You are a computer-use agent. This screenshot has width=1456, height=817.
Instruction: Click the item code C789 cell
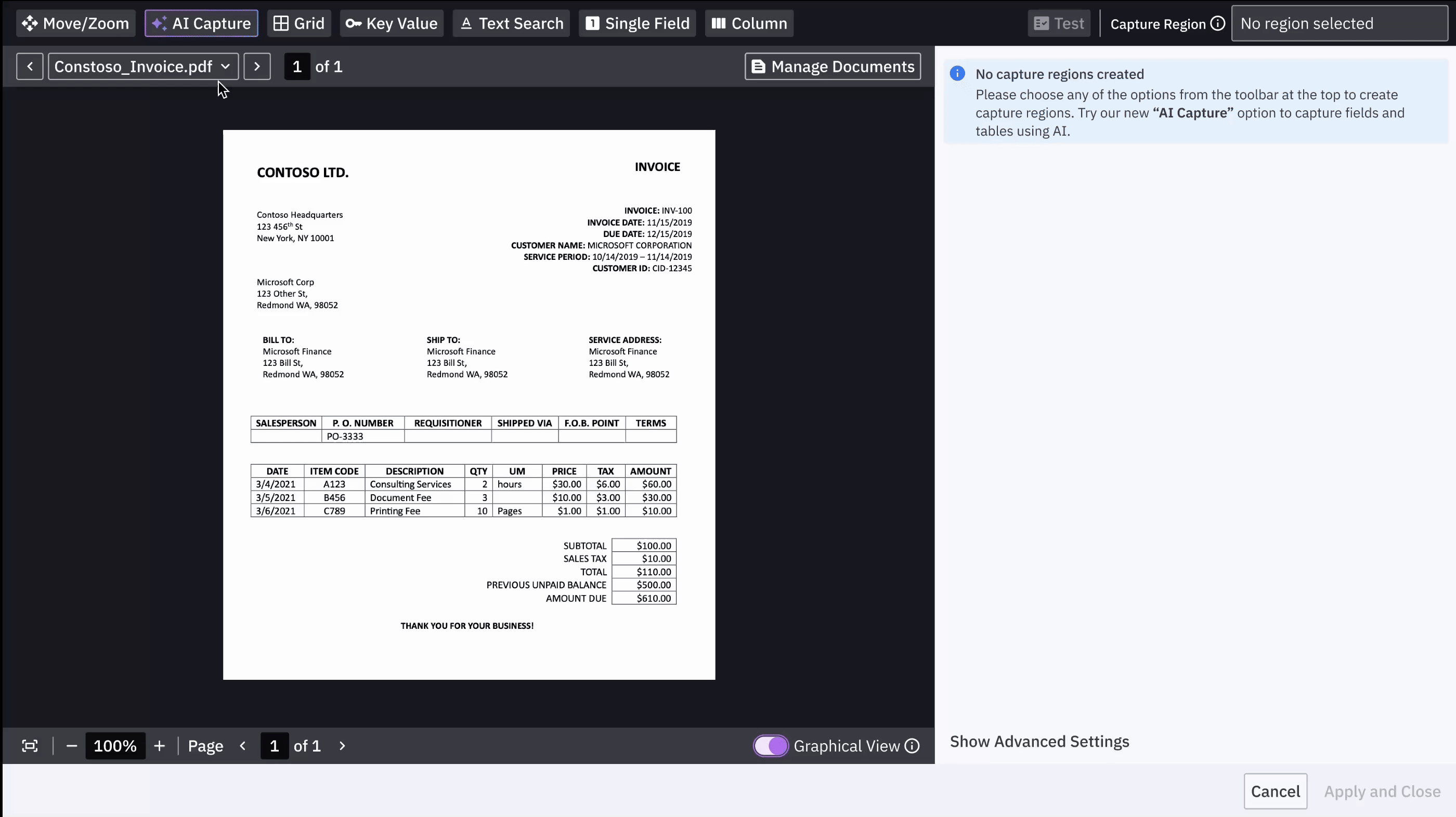click(334, 511)
